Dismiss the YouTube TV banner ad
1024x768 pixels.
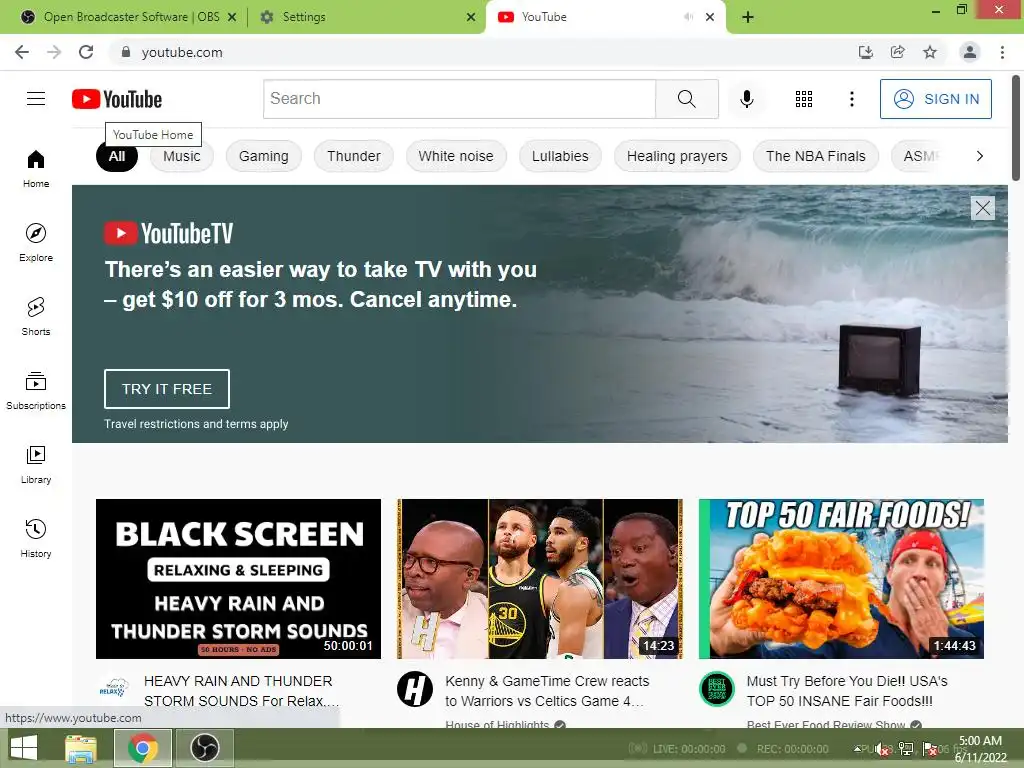982,208
